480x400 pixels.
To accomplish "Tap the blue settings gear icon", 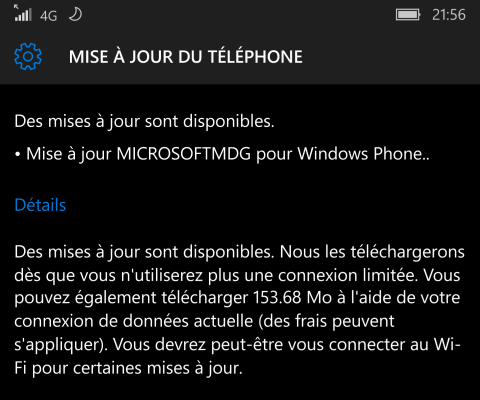I will [28, 56].
